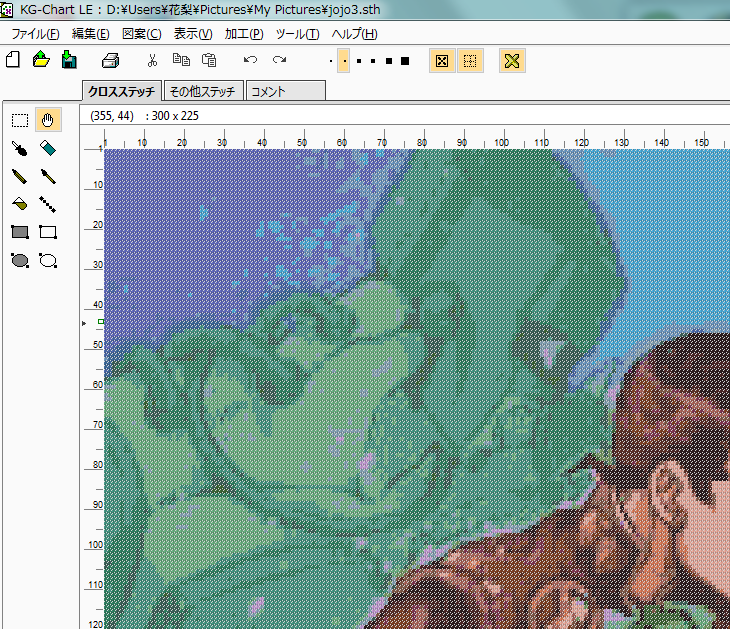This screenshot has height=629, width=730.
Task: Select the rectangular selection tool
Action: (x=20, y=120)
